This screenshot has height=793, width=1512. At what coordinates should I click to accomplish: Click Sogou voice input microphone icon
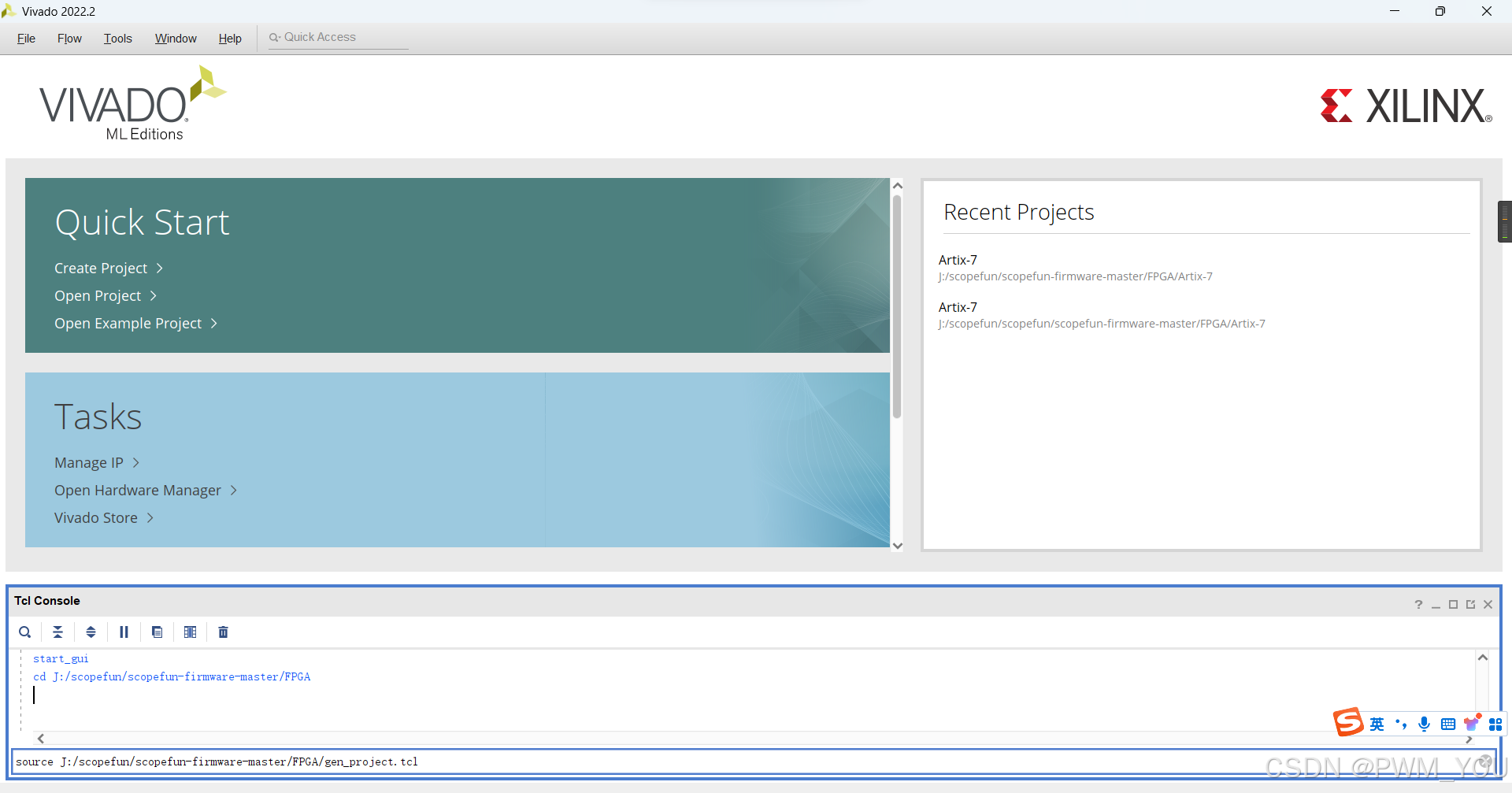click(x=1424, y=724)
